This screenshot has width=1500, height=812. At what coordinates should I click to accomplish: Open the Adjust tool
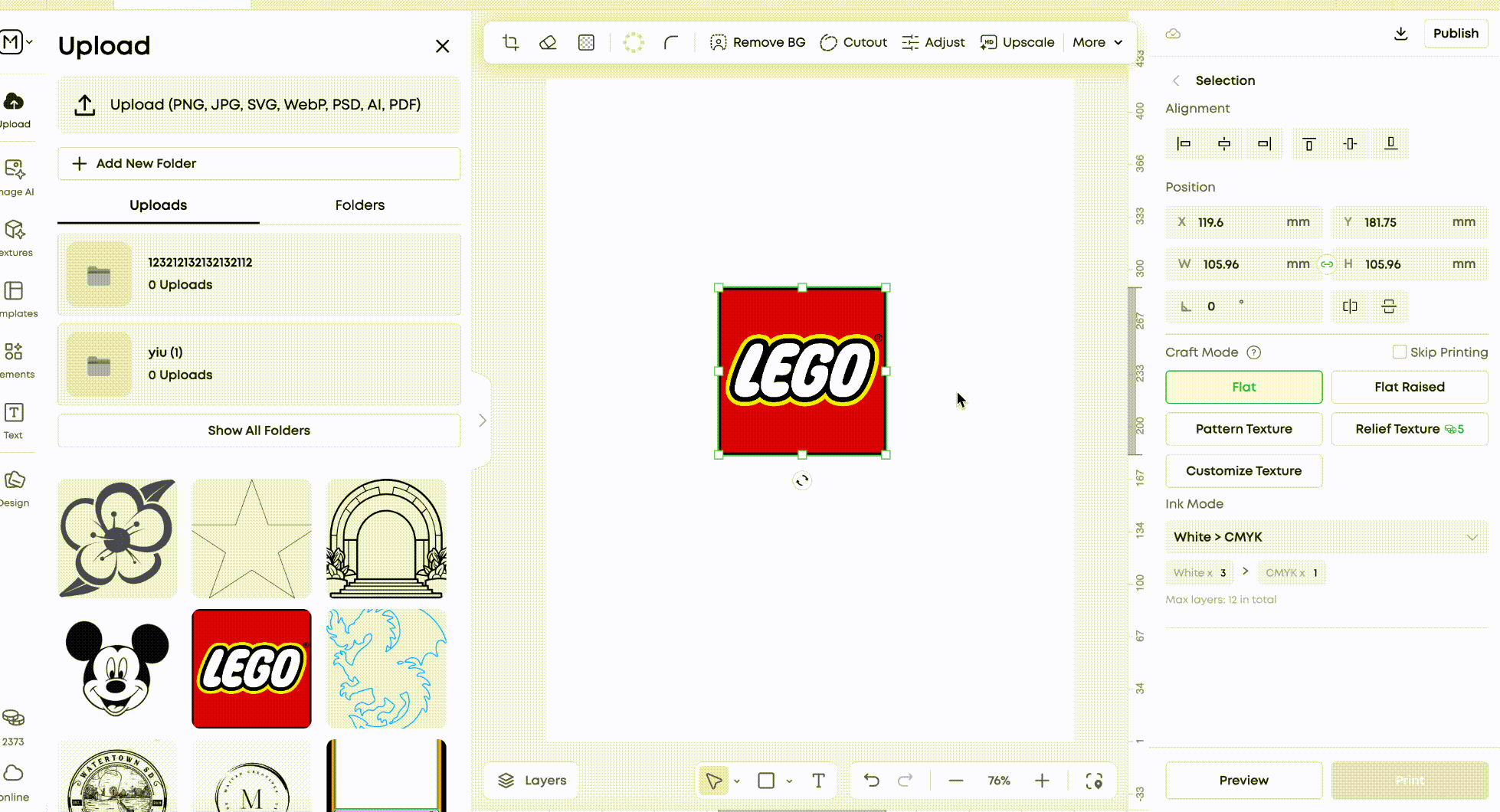pos(933,42)
